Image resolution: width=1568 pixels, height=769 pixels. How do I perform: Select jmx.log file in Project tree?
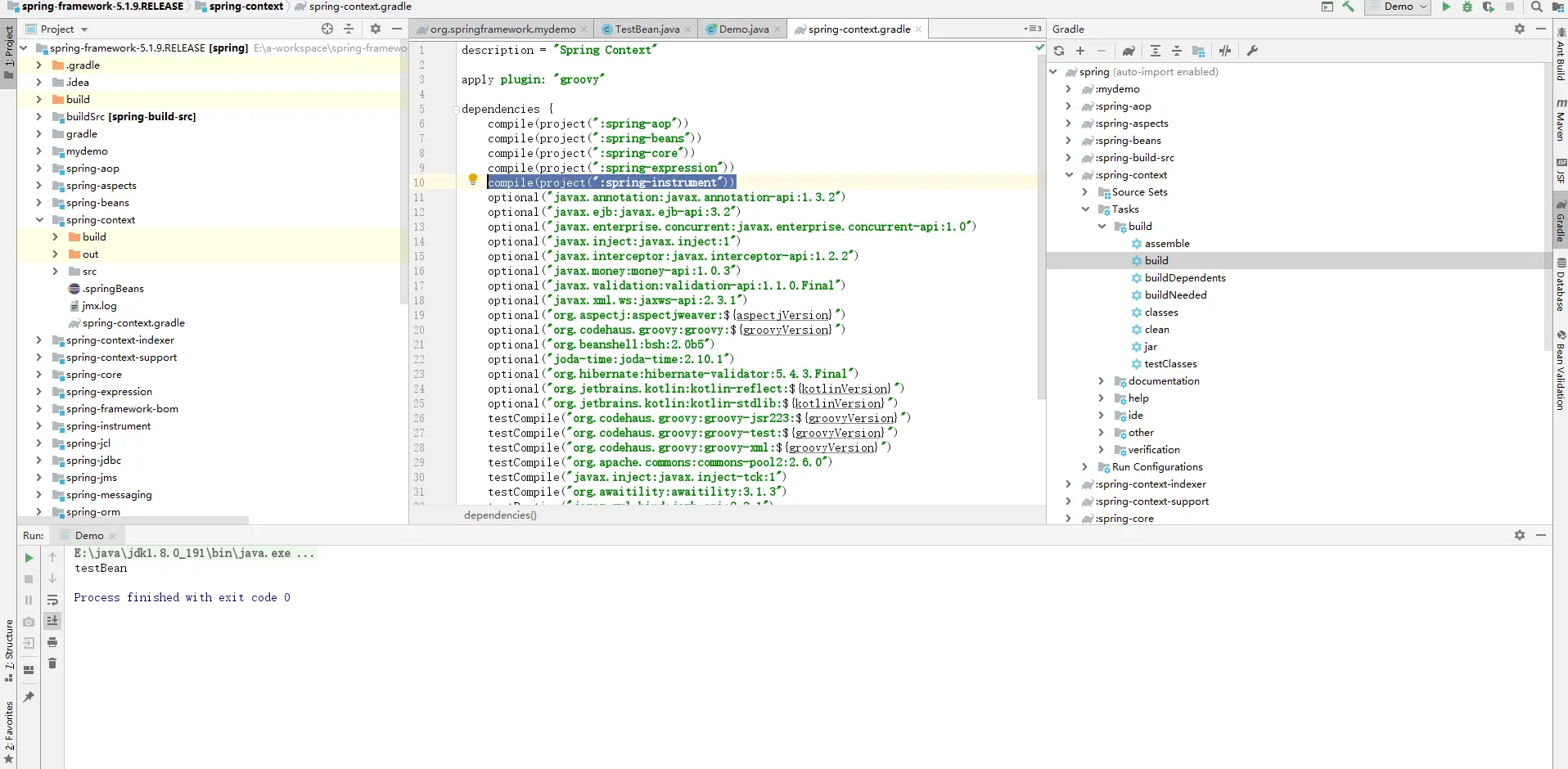pyautogui.click(x=99, y=306)
